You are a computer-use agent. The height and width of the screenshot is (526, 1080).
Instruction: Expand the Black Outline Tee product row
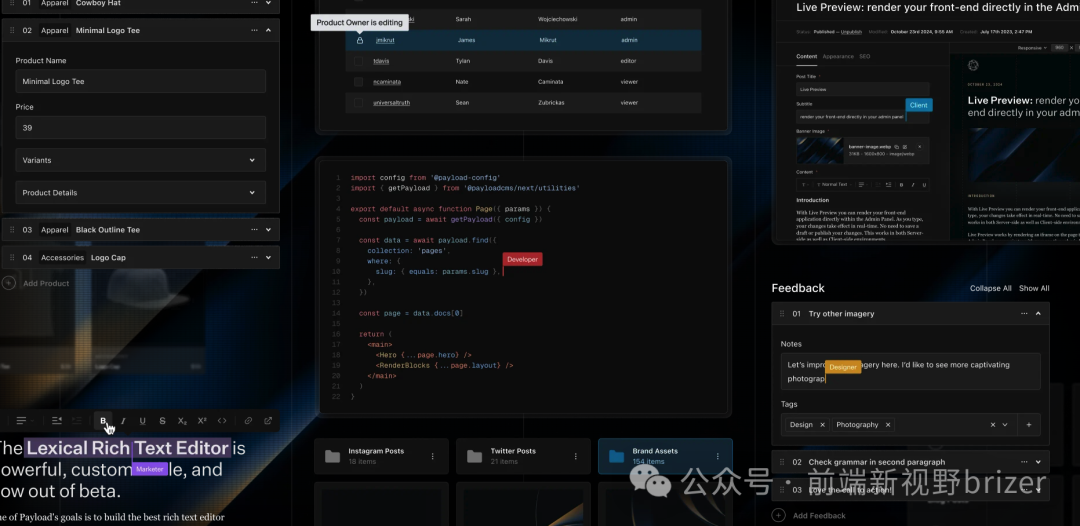[x=269, y=229]
